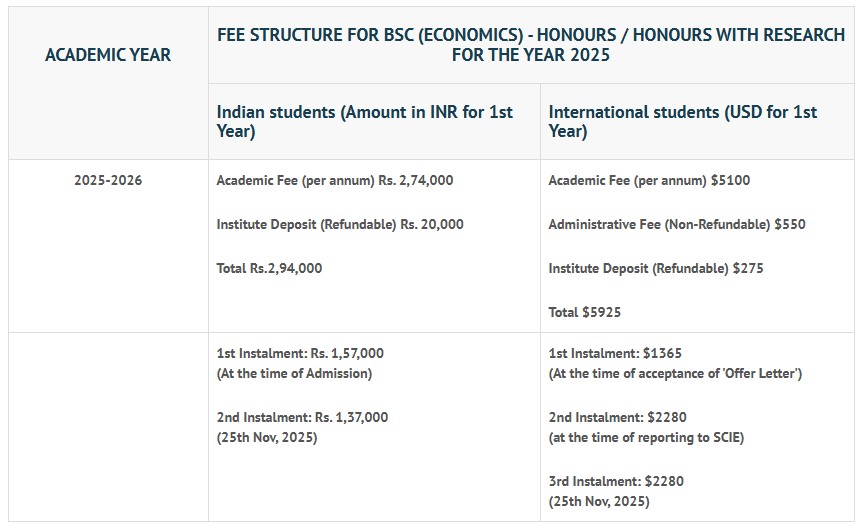858x525 pixels.
Task: Click Institute Deposit Rs. 20,000 text
Action: pos(340,225)
